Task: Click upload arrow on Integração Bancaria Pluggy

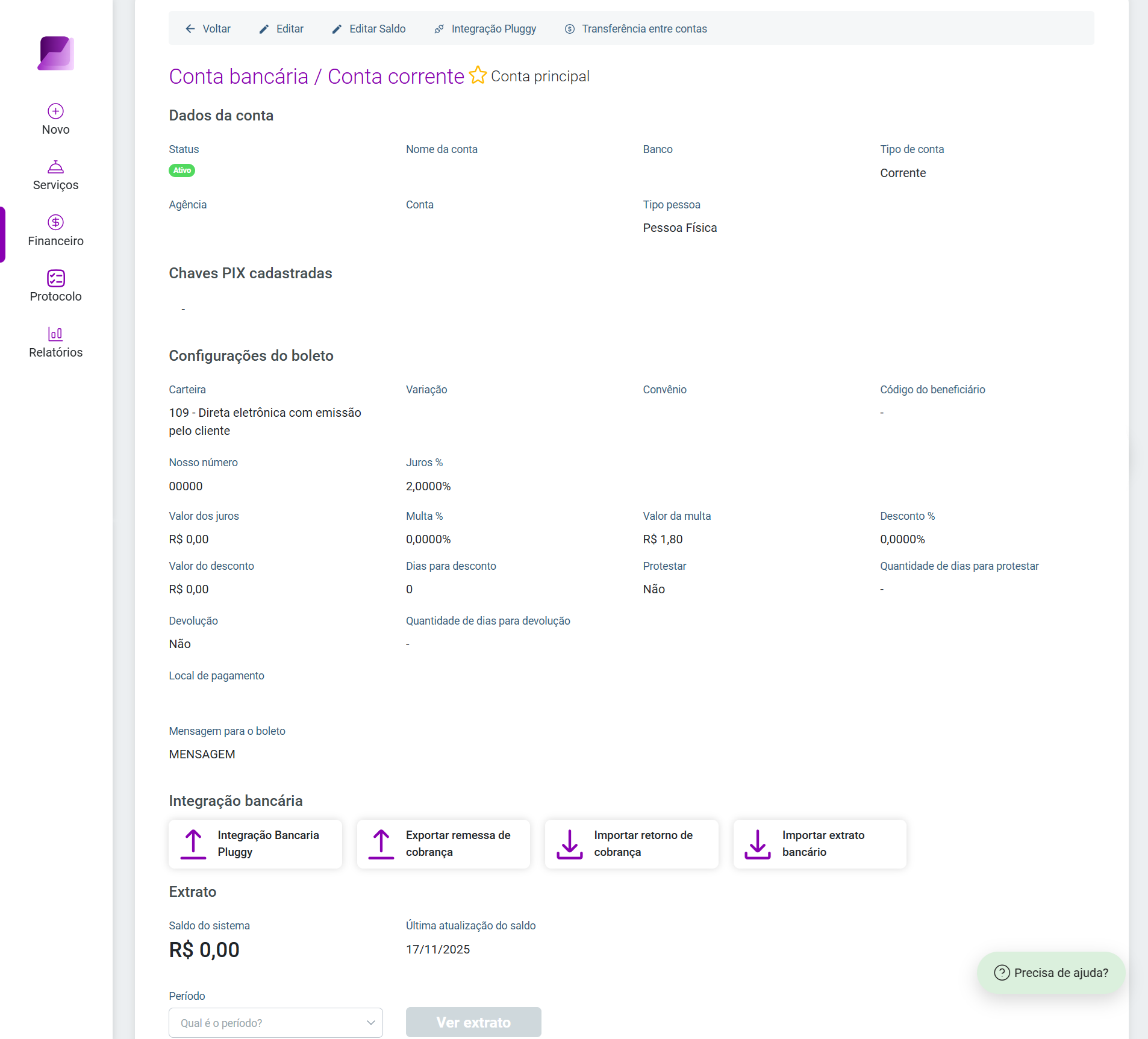Action: pos(193,844)
